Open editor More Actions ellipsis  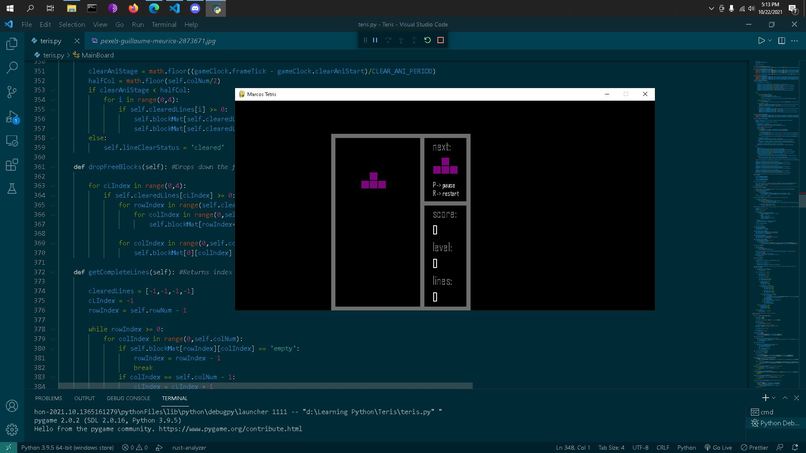tap(795, 41)
